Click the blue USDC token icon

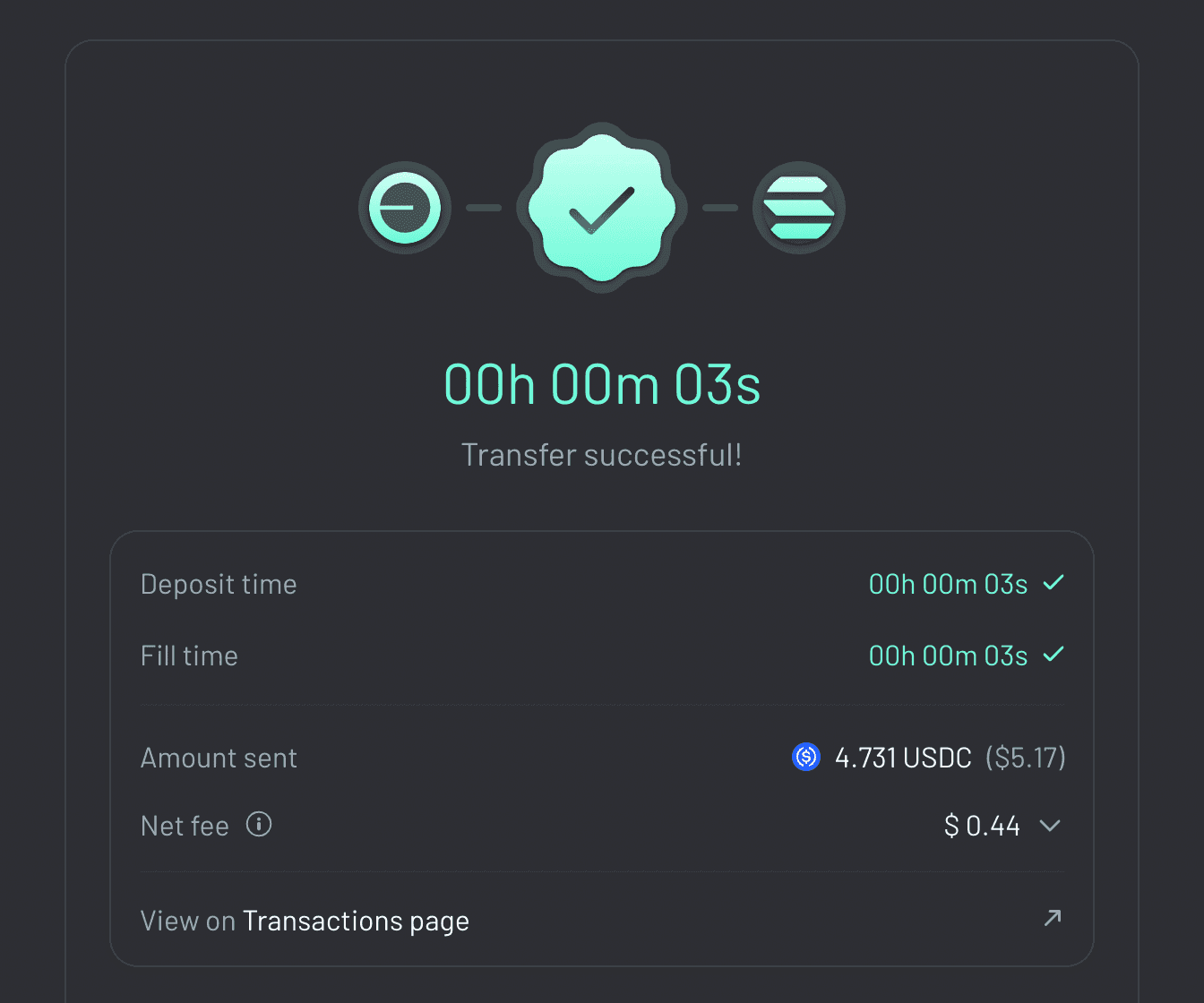coord(806,758)
